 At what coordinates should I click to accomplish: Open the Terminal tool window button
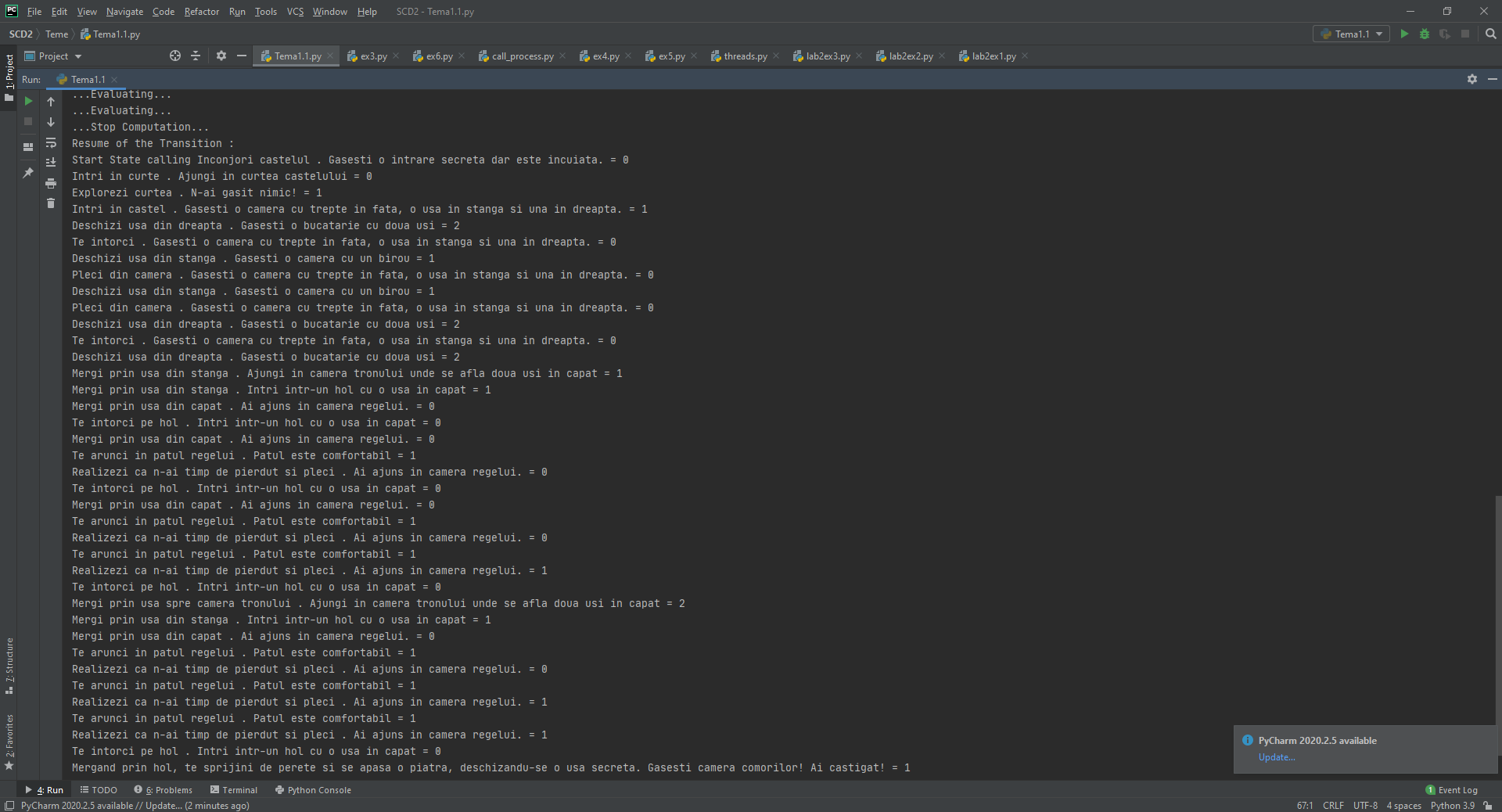234,790
